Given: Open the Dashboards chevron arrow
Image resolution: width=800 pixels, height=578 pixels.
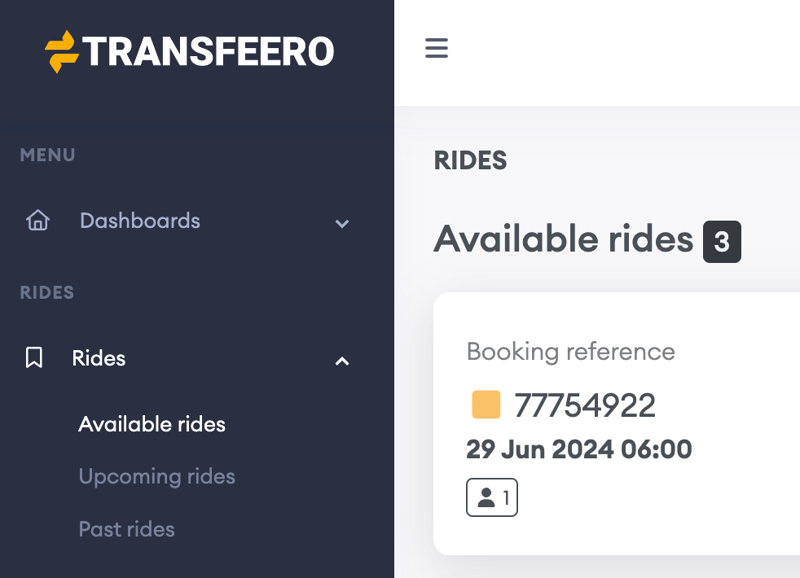Looking at the screenshot, I should [x=342, y=223].
